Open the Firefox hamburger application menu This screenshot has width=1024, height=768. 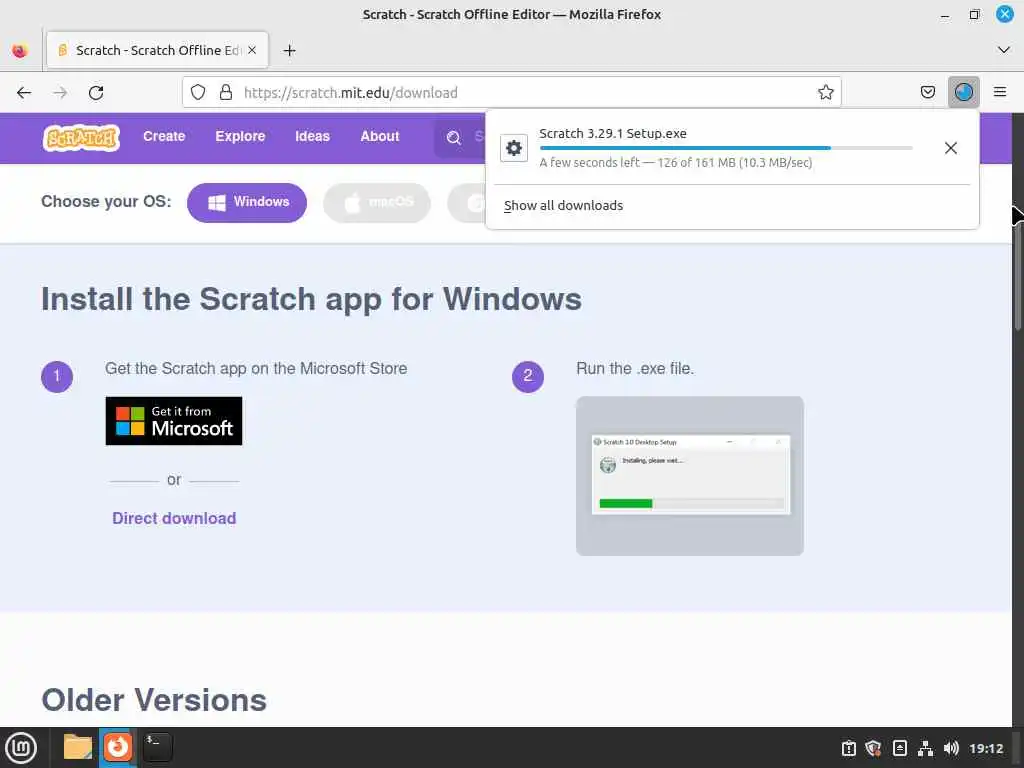1000,92
